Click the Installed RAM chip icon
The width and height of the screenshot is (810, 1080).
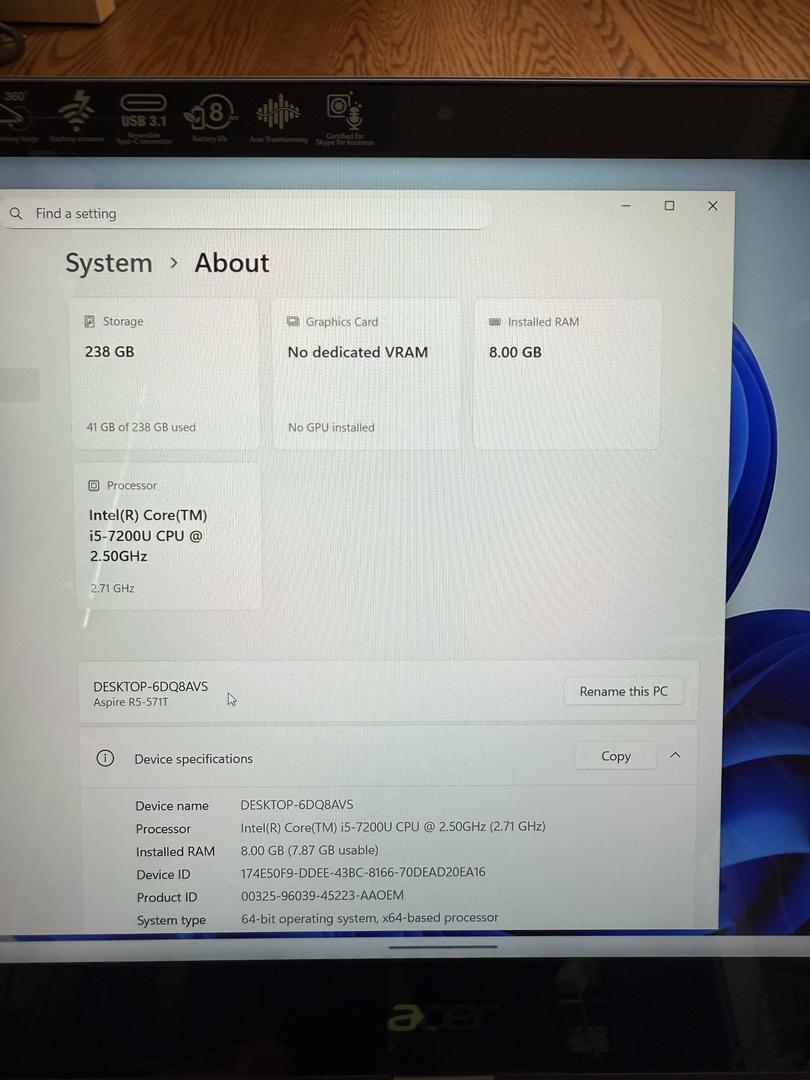(x=495, y=322)
